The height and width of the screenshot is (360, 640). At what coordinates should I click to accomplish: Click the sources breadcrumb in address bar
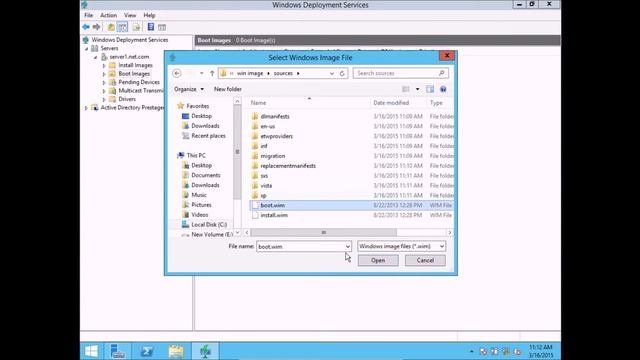[x=283, y=73]
